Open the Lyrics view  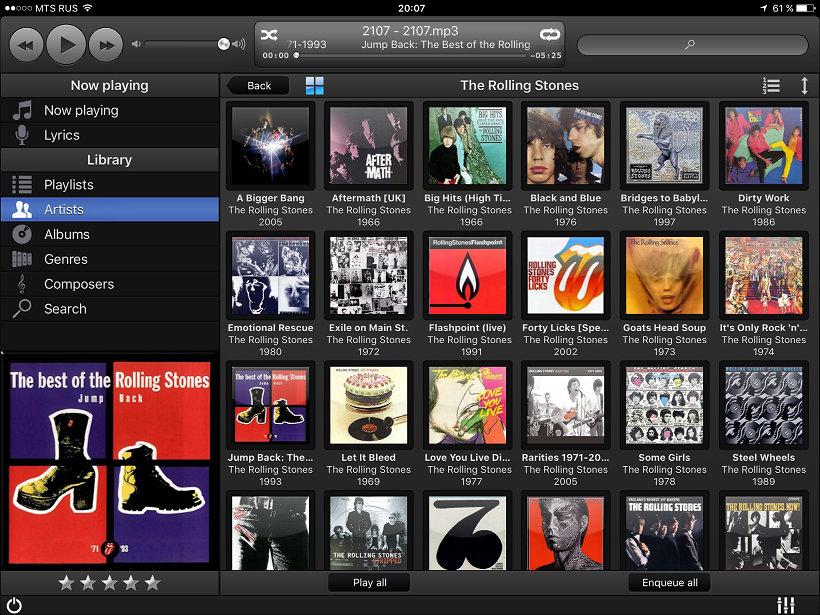110,135
